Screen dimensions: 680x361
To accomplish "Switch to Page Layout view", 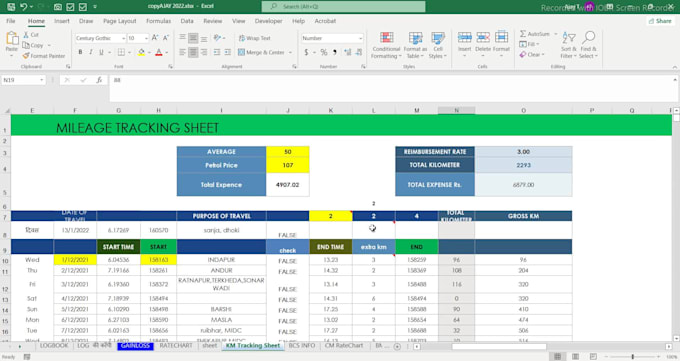I will [x=575, y=357].
